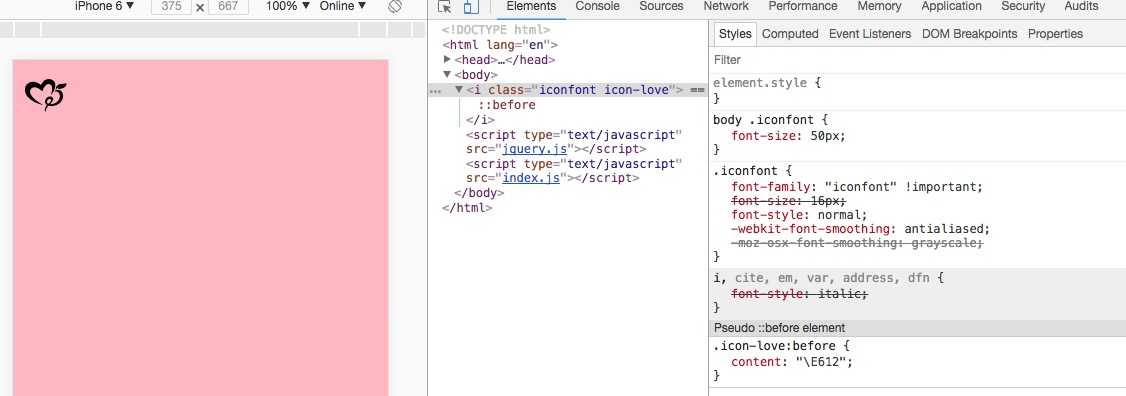Image resolution: width=1126 pixels, height=396 pixels.
Task: Open the Event Listeners sidebar tab
Action: coord(870,34)
